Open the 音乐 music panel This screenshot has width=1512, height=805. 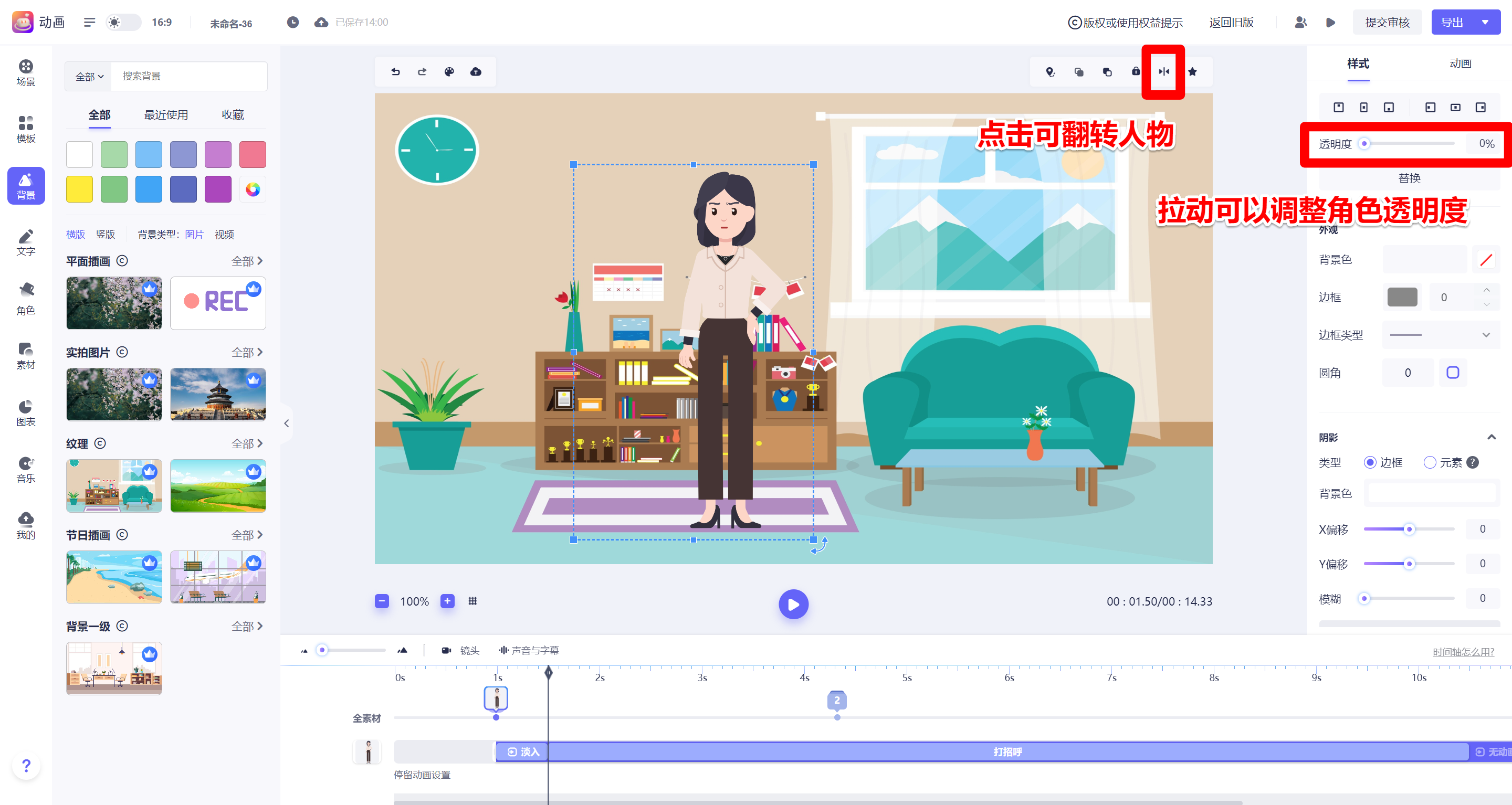coord(26,469)
